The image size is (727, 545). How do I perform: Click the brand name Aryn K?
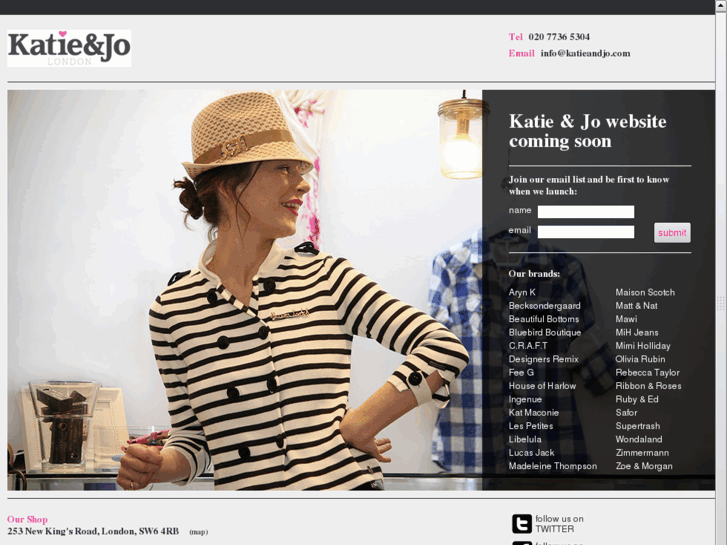(x=522, y=292)
